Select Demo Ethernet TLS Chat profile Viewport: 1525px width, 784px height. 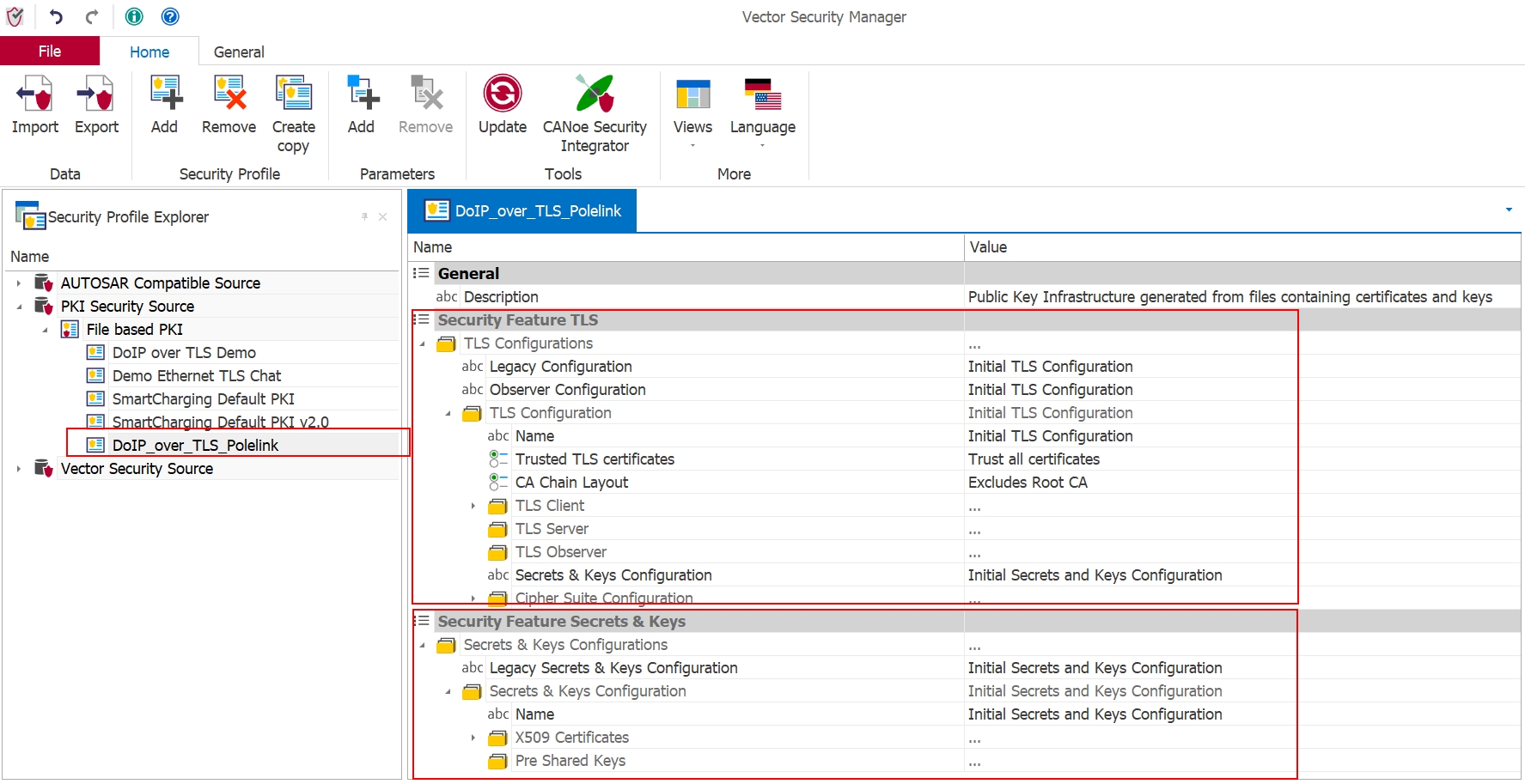(x=197, y=376)
